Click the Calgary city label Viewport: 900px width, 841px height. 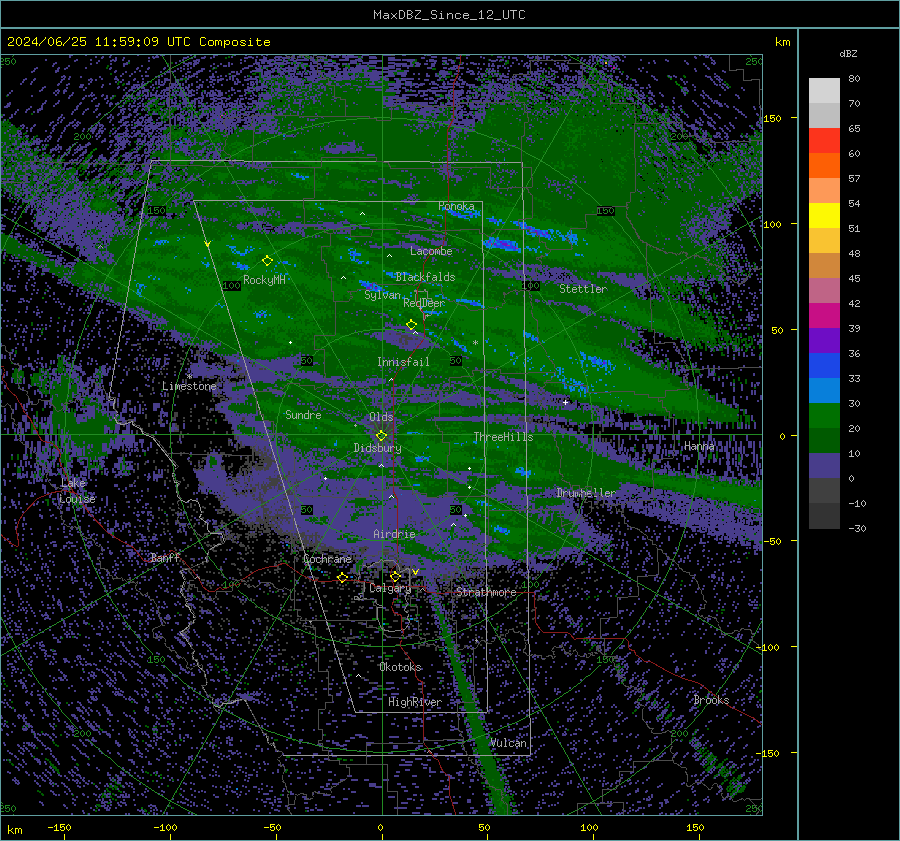click(x=390, y=588)
